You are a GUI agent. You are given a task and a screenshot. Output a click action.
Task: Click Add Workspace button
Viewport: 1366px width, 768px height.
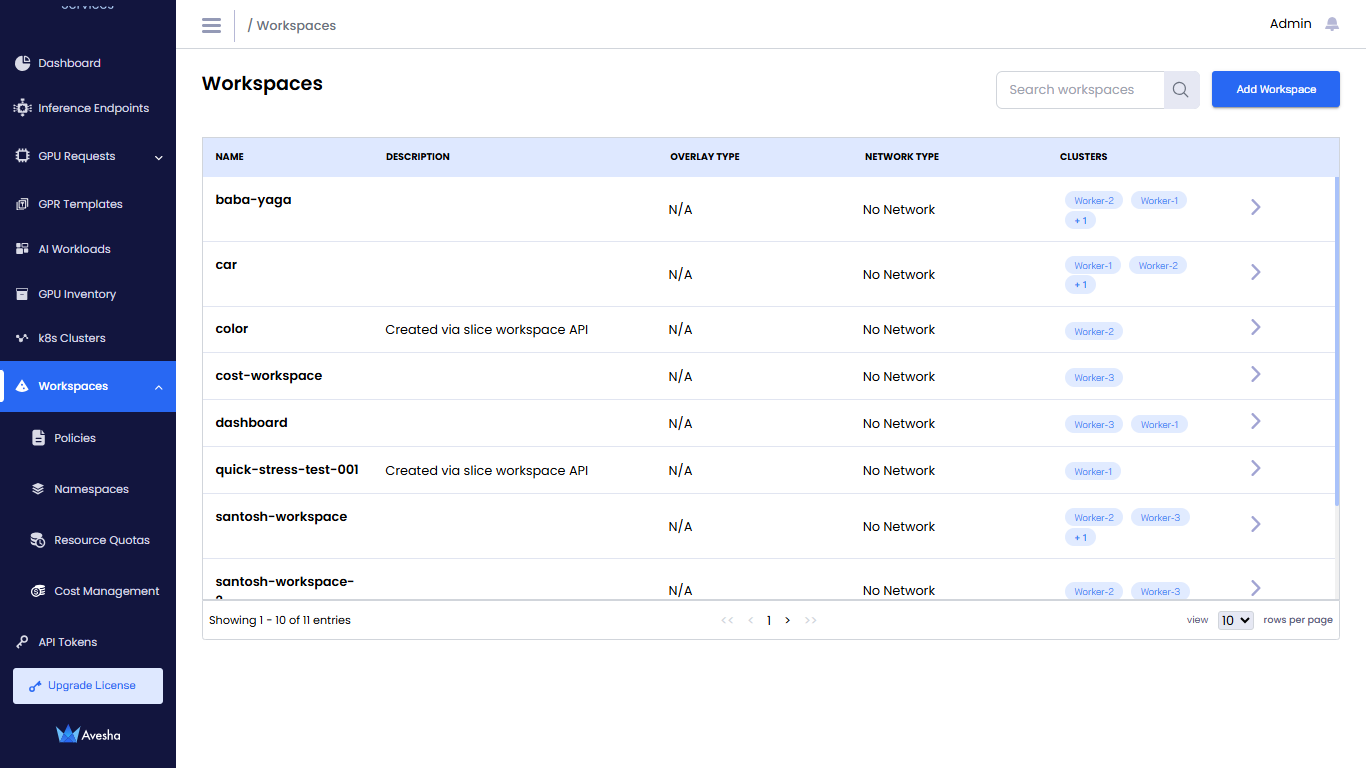pyautogui.click(x=1275, y=90)
